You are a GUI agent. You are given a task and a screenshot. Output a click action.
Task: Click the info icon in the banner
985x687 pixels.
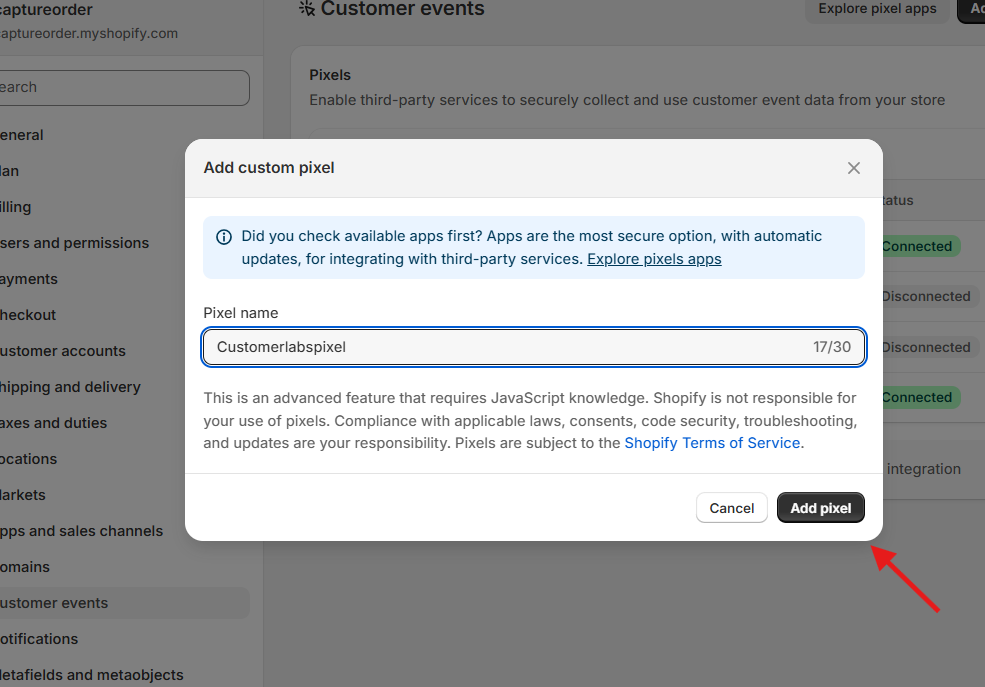coord(224,237)
